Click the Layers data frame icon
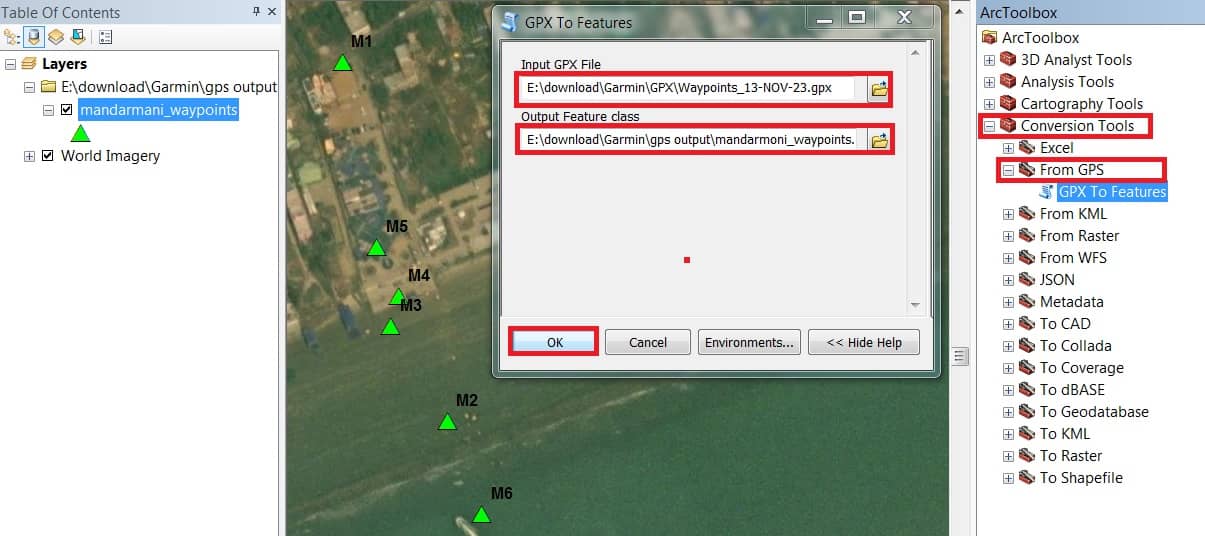 coord(29,64)
